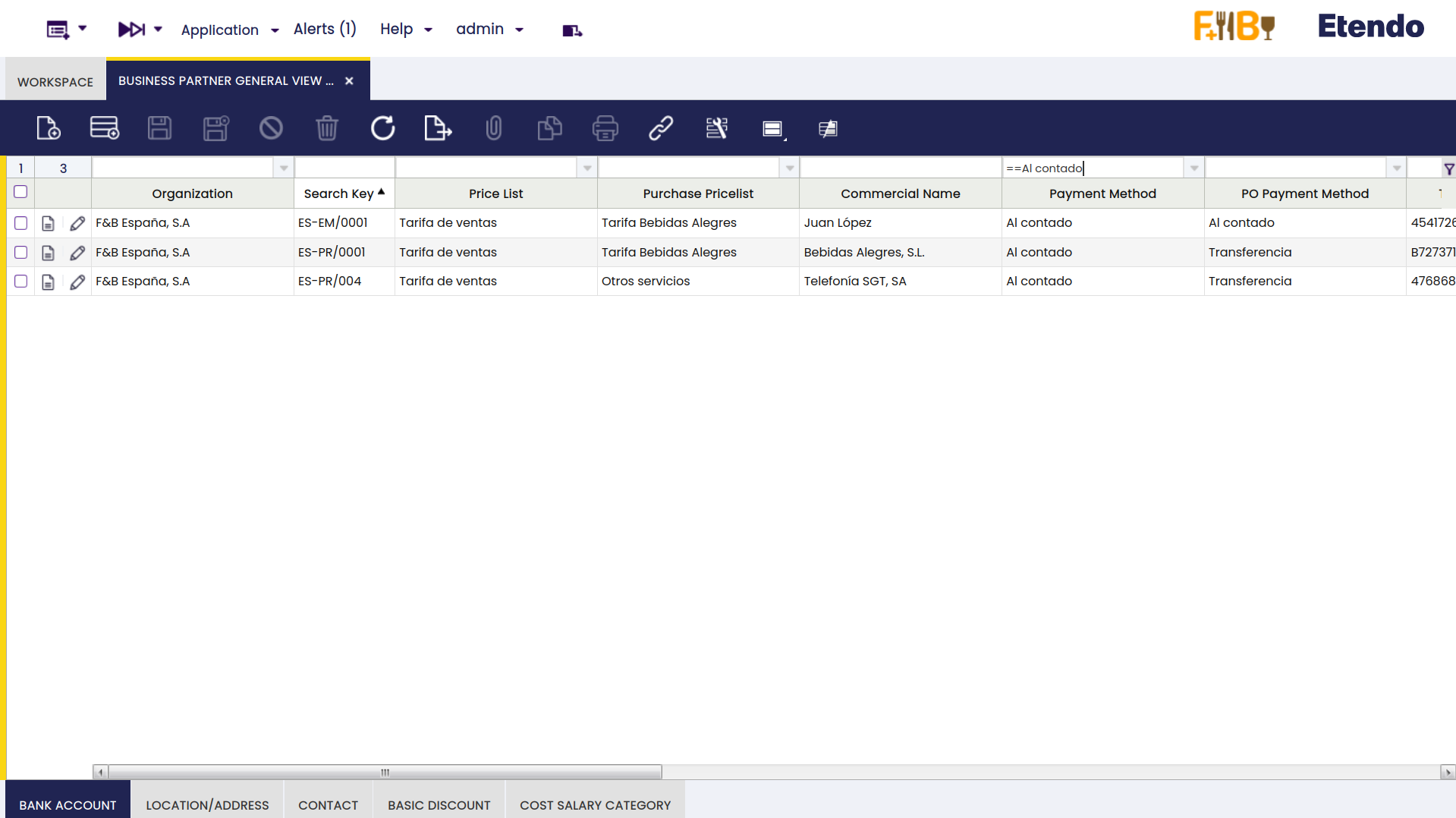Click the horizontal scrollbar thumb
This screenshot has height=818, width=1456.
tap(385, 772)
